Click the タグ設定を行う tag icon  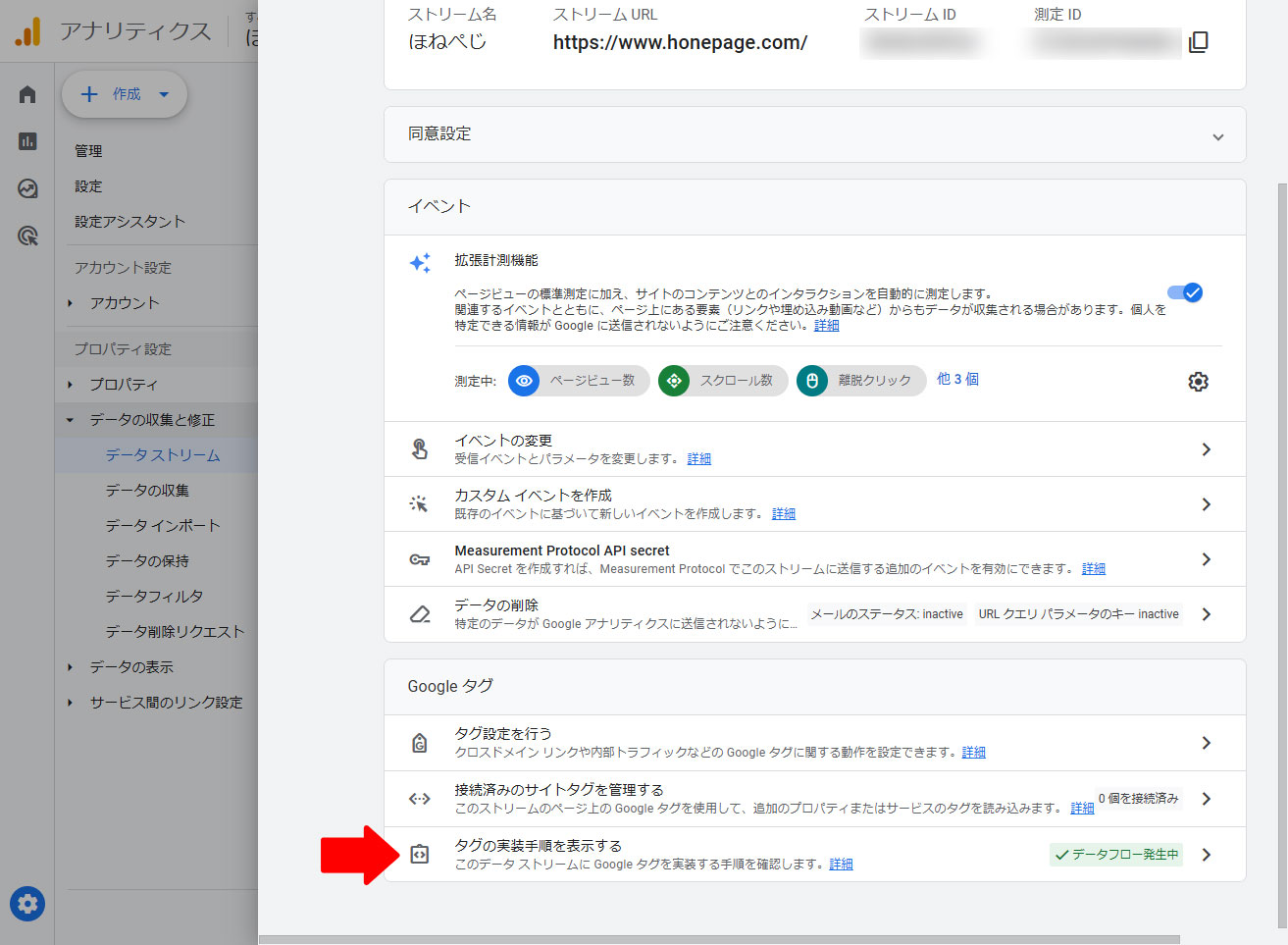click(420, 743)
